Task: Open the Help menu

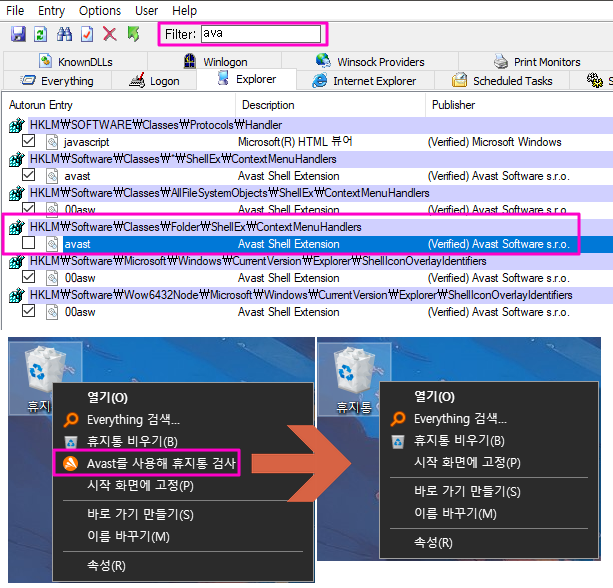Action: pos(184,11)
